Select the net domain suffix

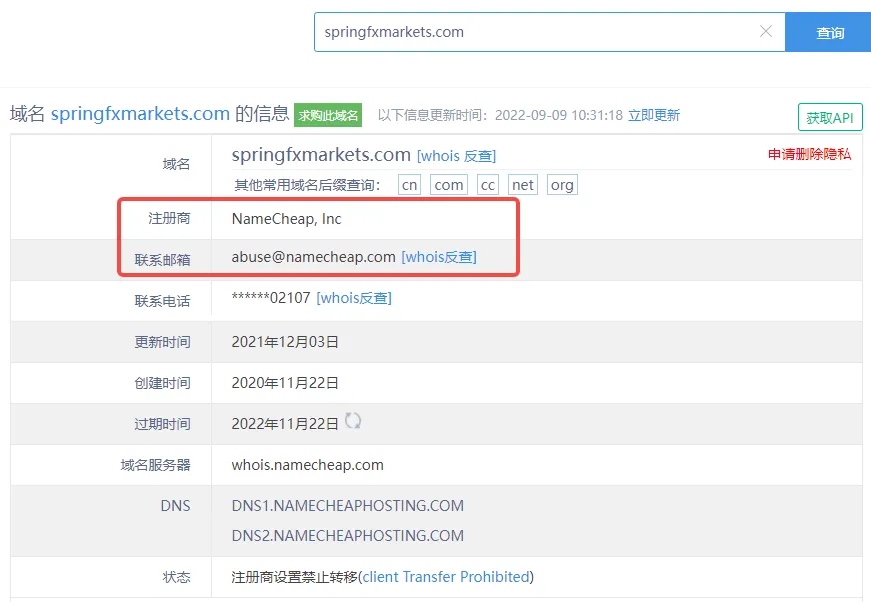(523, 185)
